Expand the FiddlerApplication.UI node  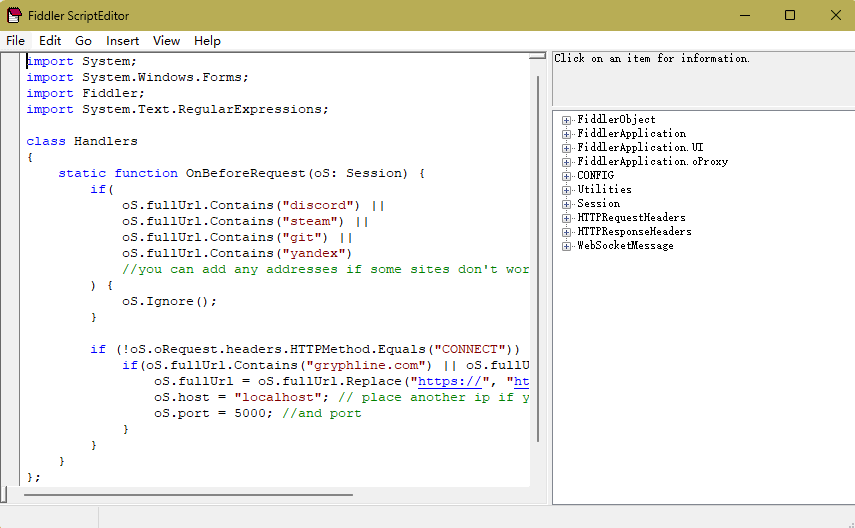point(567,148)
